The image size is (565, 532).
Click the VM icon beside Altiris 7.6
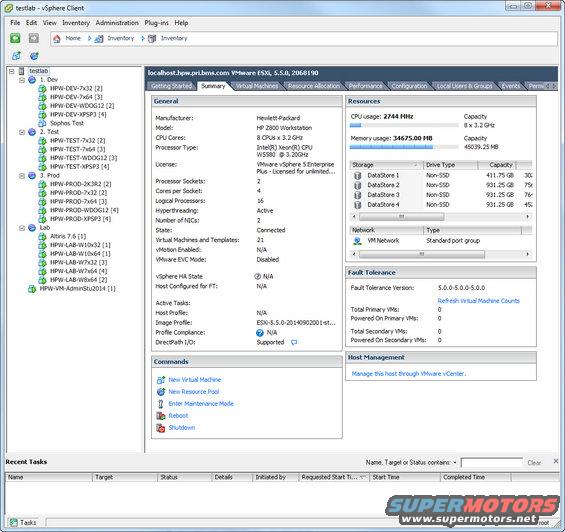(42, 236)
